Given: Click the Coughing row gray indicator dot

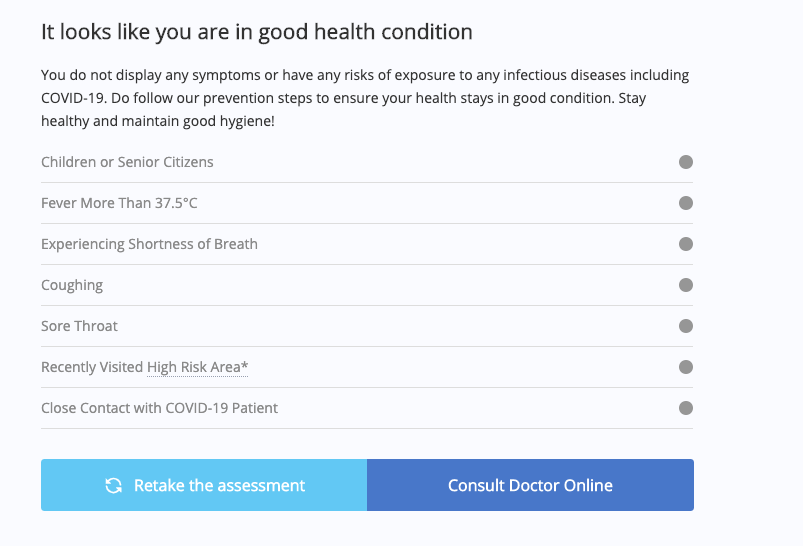Looking at the screenshot, I should (x=686, y=285).
